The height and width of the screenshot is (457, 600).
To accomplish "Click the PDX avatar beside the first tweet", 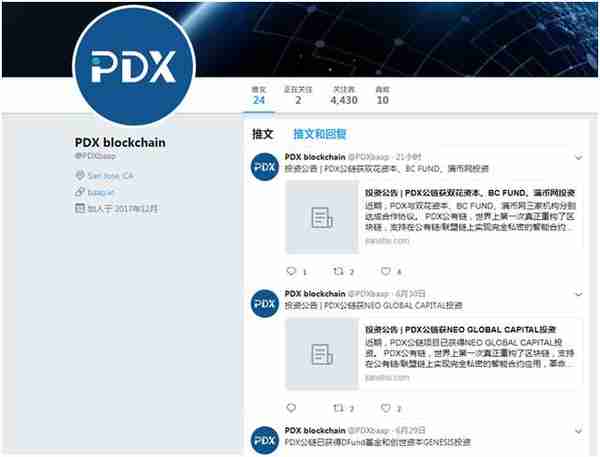I will point(264,167).
